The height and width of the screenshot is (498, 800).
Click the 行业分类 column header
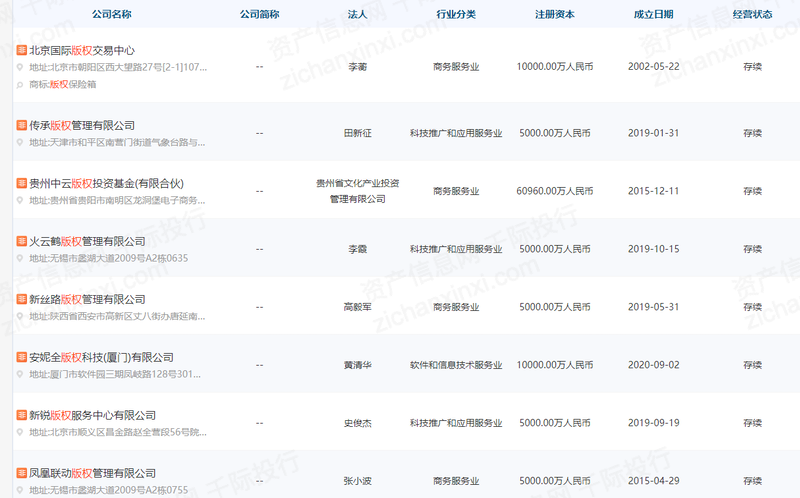point(456,14)
